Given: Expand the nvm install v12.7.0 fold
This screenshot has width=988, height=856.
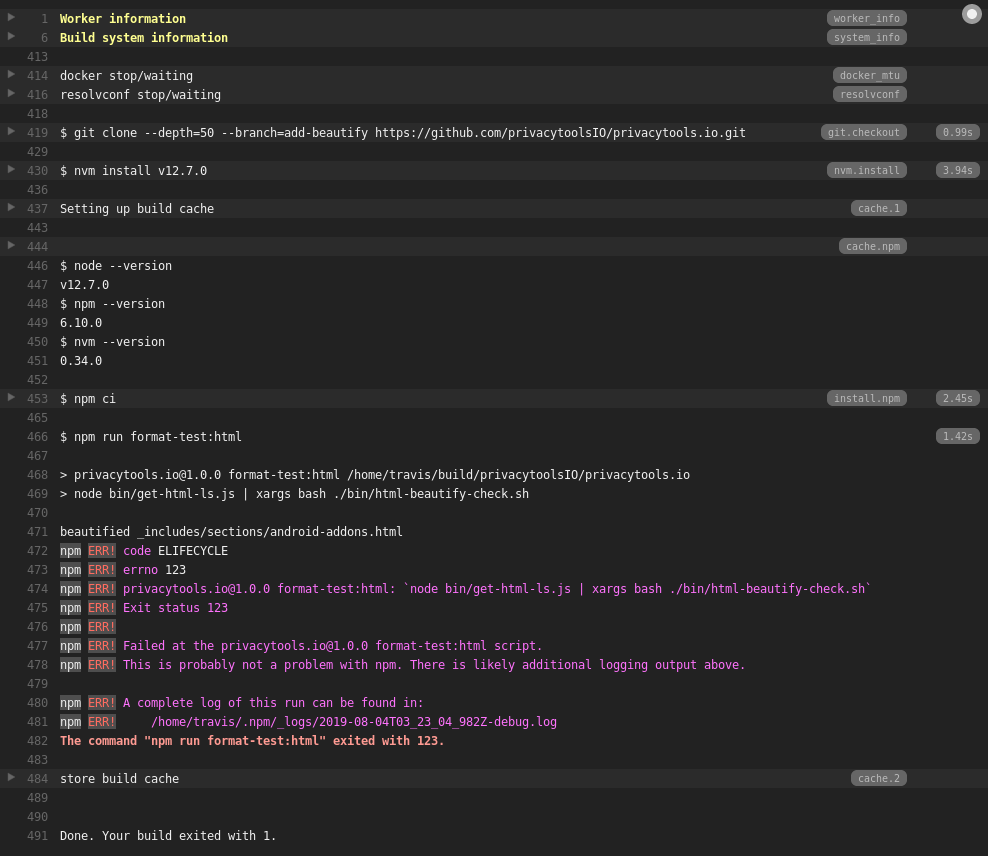Looking at the screenshot, I should [x=11, y=169].
